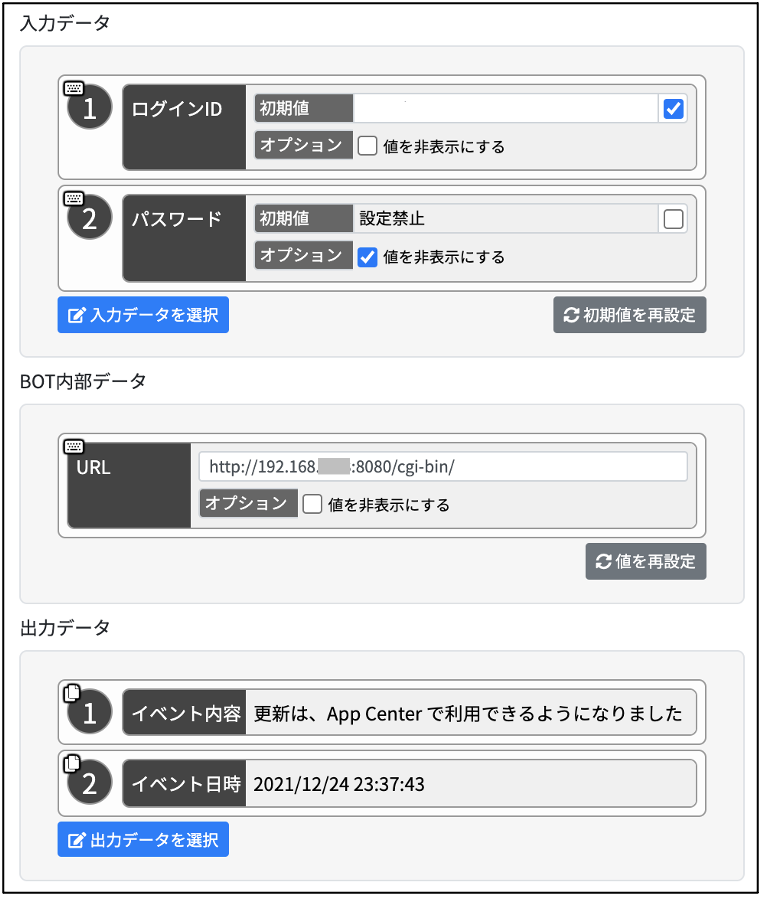
Task: Click the イベント日時 label
Action: pyautogui.click(x=186, y=784)
